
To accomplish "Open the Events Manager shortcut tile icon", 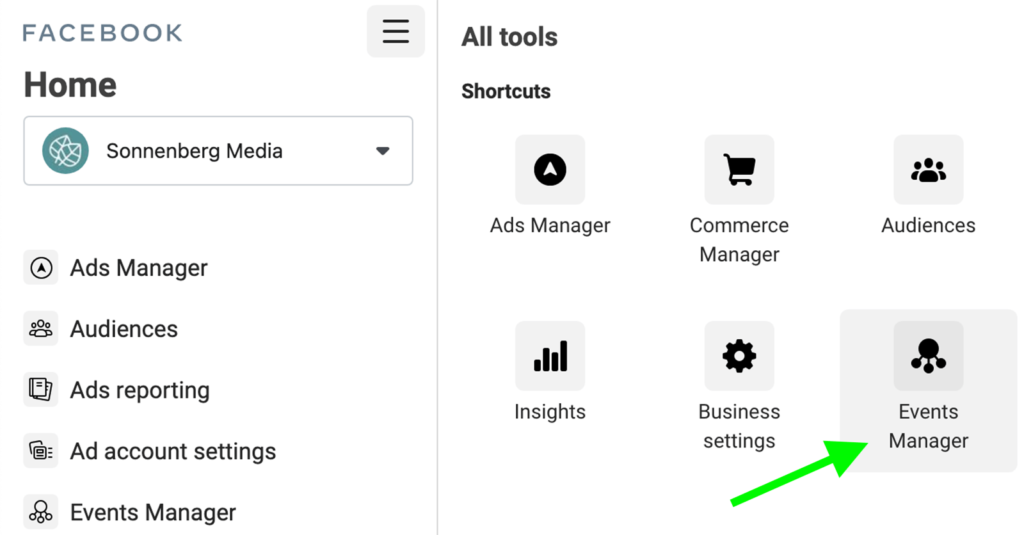I will [928, 356].
